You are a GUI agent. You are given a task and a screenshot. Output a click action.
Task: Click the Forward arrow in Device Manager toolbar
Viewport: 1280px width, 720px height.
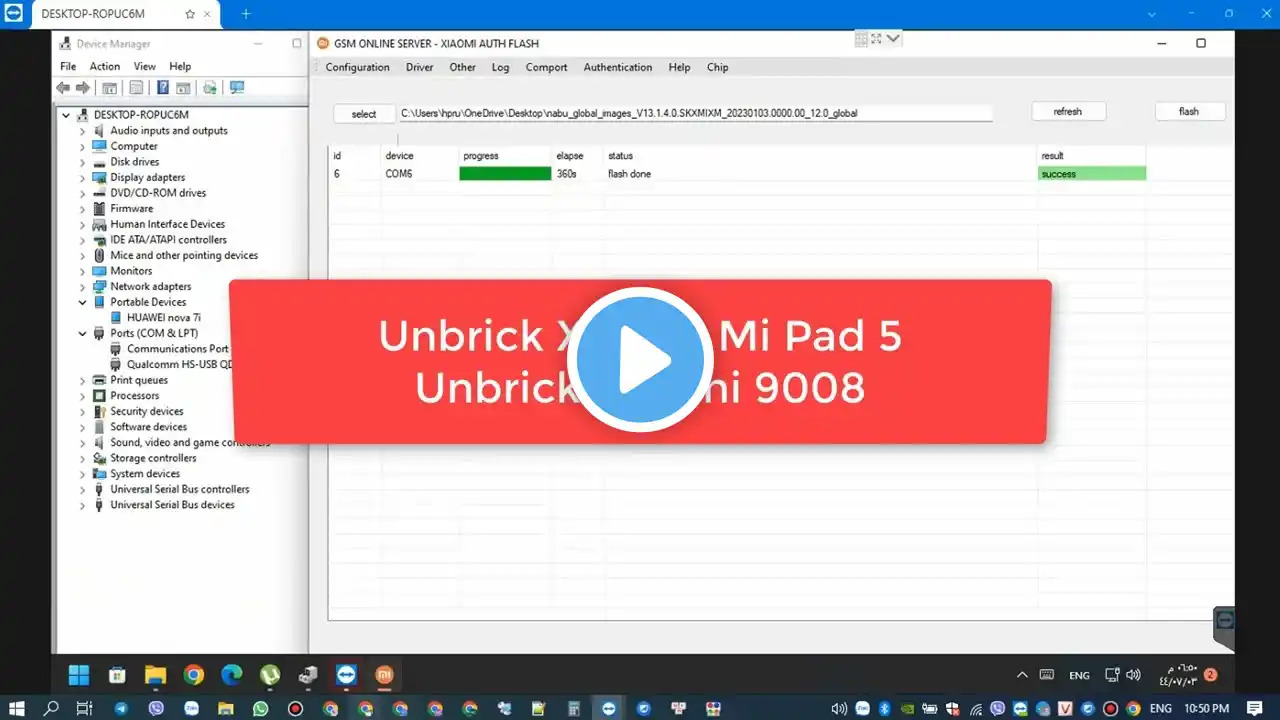click(x=83, y=88)
